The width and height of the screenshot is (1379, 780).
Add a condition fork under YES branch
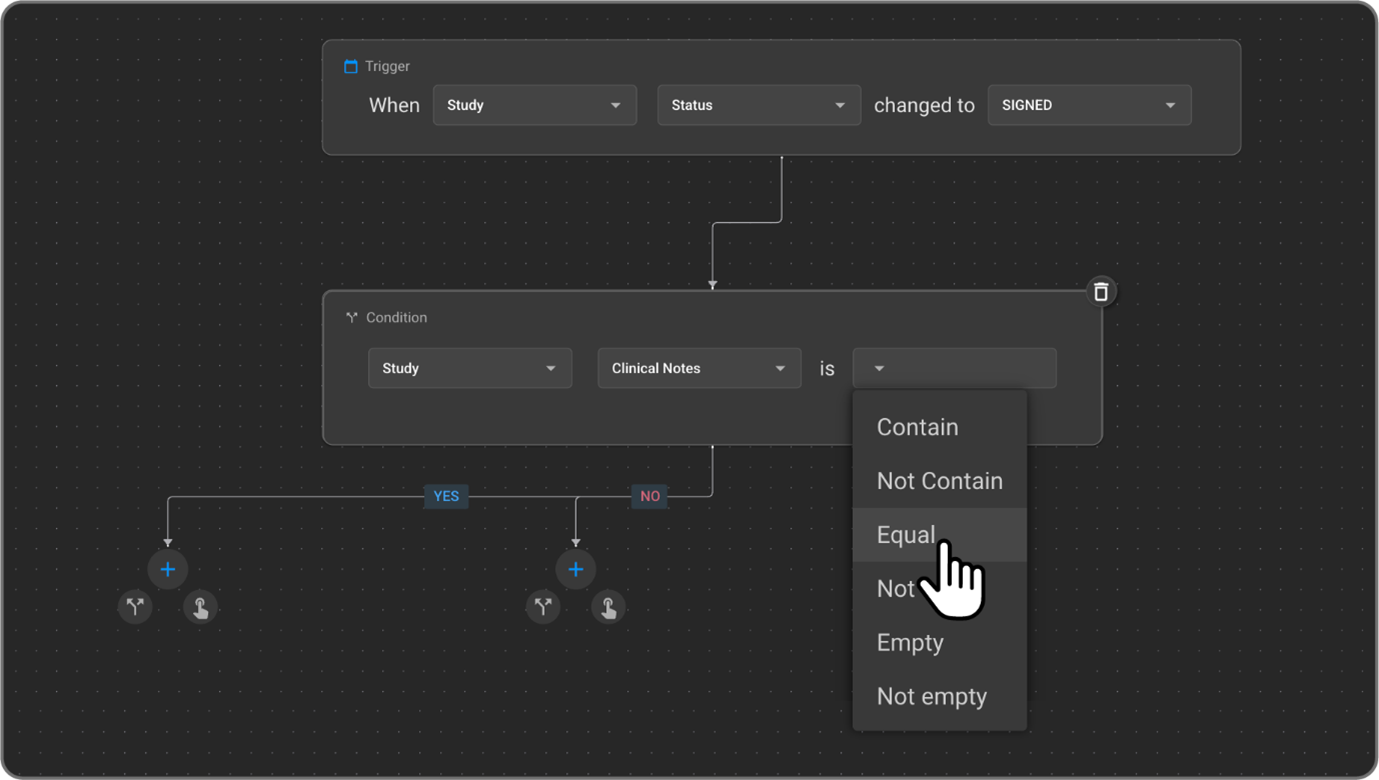[135, 606]
